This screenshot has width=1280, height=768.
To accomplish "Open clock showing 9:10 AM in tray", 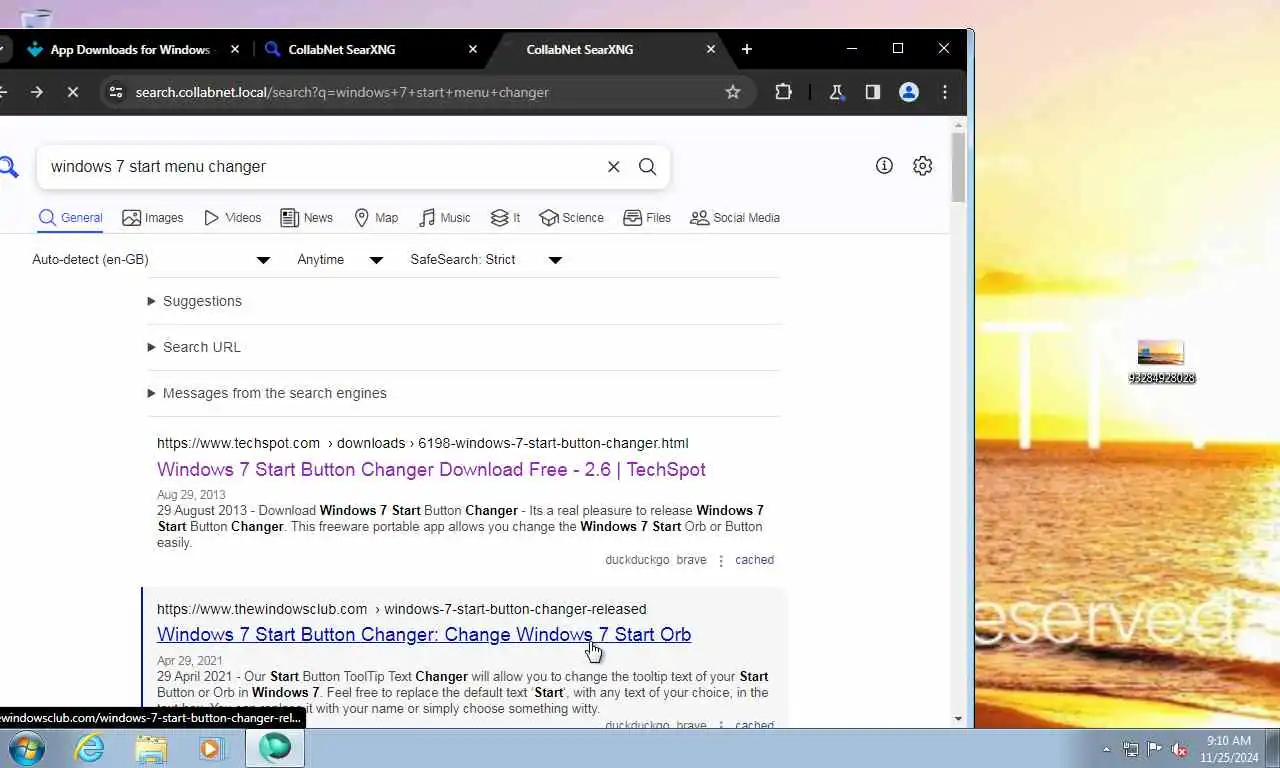I will click(1228, 749).
